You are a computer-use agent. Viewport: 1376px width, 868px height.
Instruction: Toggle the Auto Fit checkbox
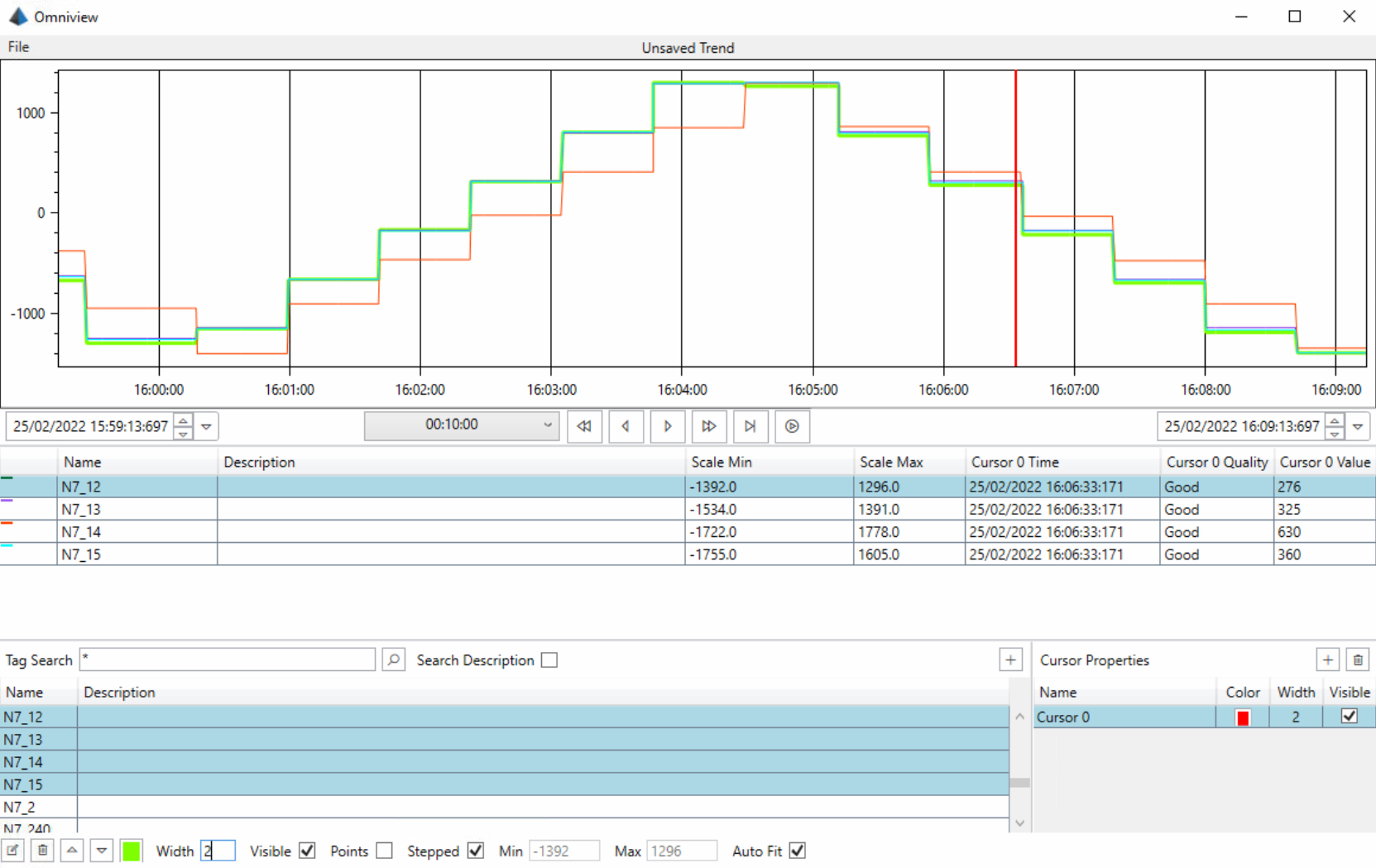click(x=798, y=851)
